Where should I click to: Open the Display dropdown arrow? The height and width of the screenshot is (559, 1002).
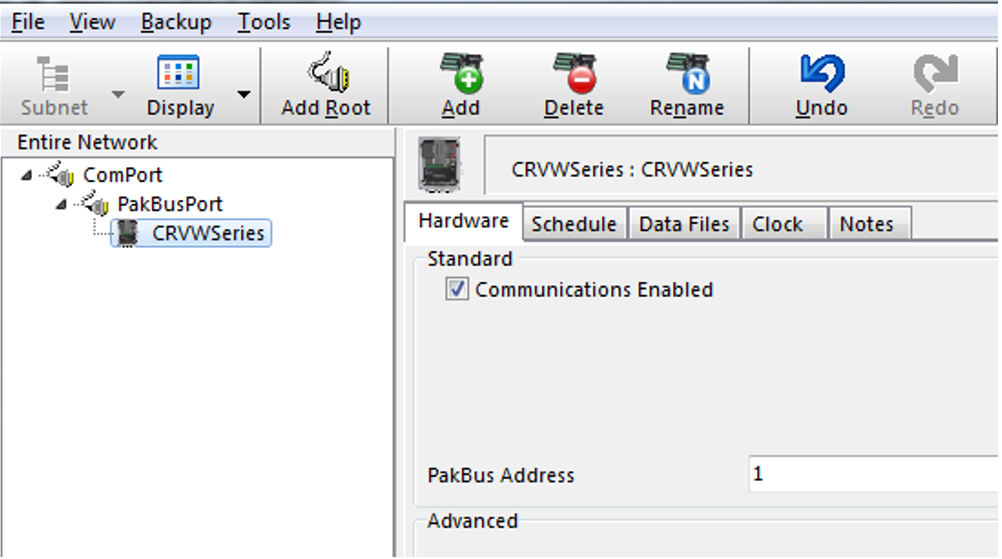[x=243, y=95]
